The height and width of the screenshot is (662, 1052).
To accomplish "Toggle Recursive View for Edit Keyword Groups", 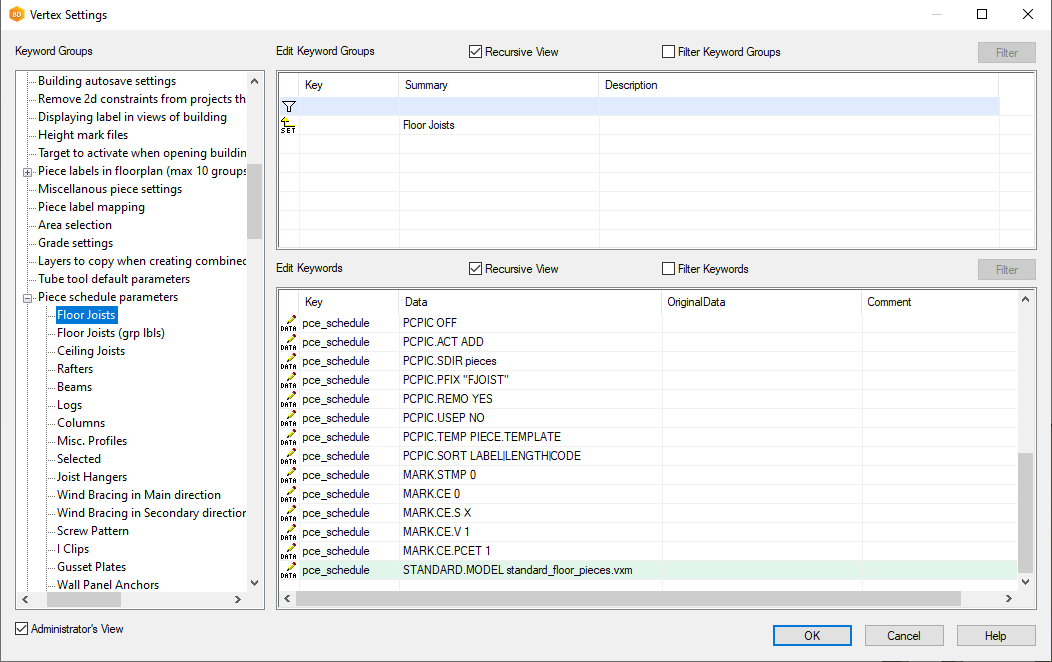I will coord(476,52).
